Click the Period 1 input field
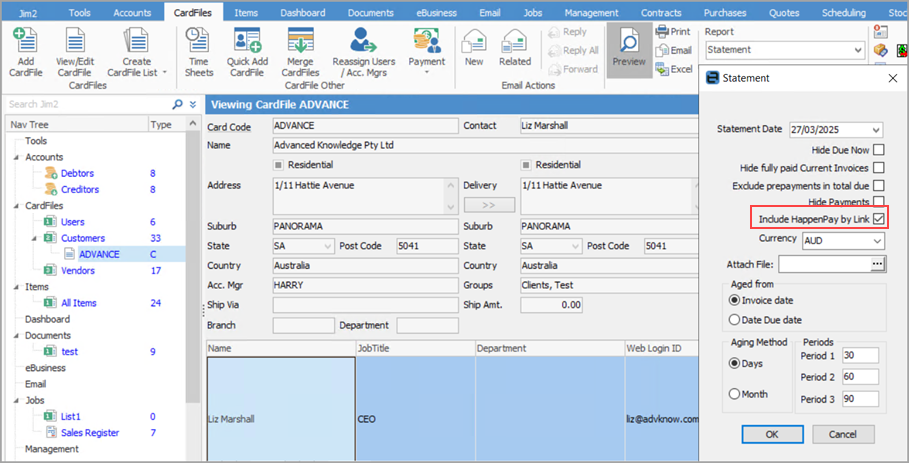The image size is (909, 463). (861, 355)
